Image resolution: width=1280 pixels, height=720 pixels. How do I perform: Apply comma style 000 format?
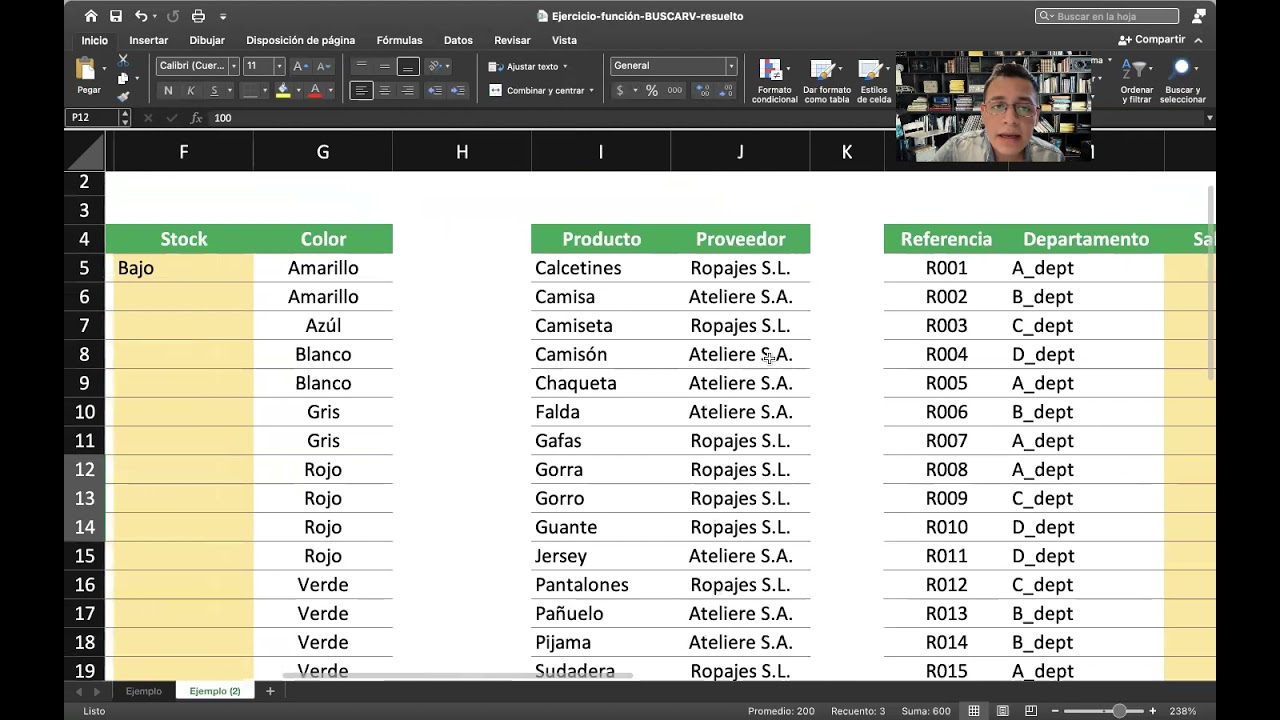point(675,90)
